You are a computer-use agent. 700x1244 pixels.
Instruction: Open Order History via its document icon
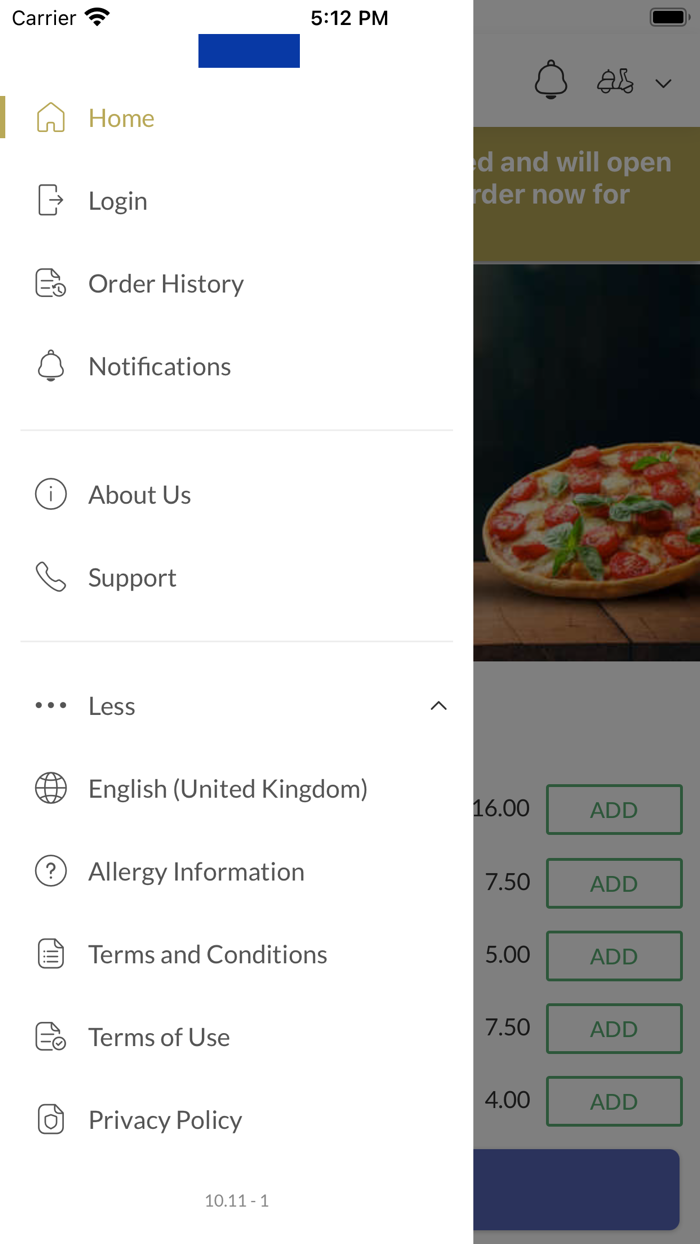[50, 283]
